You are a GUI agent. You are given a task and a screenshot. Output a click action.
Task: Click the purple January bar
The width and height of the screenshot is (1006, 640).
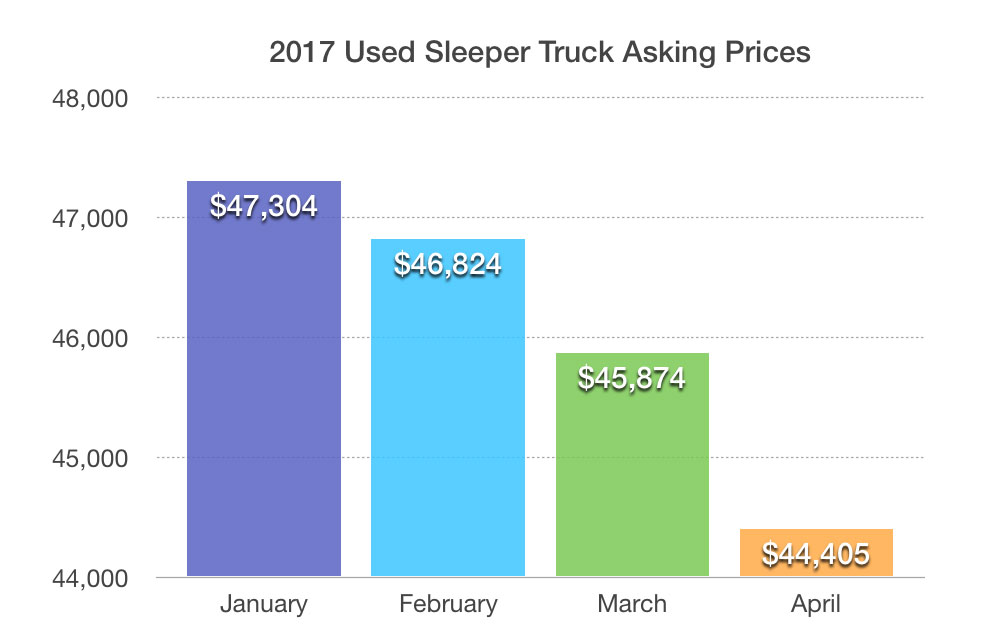point(264,400)
